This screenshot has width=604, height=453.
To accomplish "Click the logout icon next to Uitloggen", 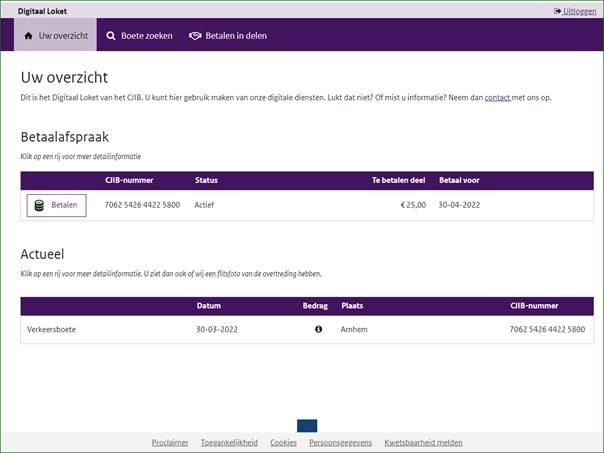I will (557, 11).
